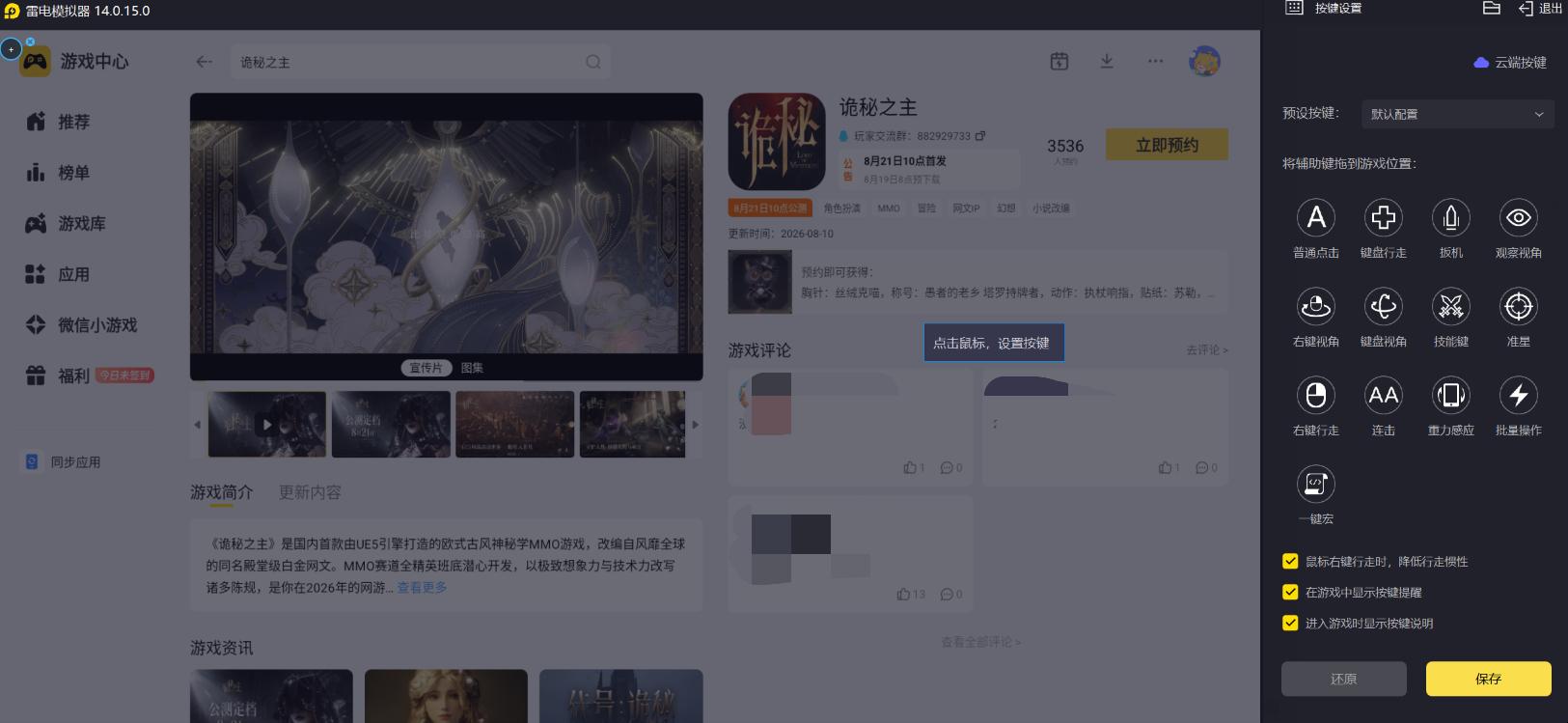Choose the 键盘视角 key icon
Image resolution: width=1568 pixels, height=723 pixels.
pyautogui.click(x=1384, y=307)
